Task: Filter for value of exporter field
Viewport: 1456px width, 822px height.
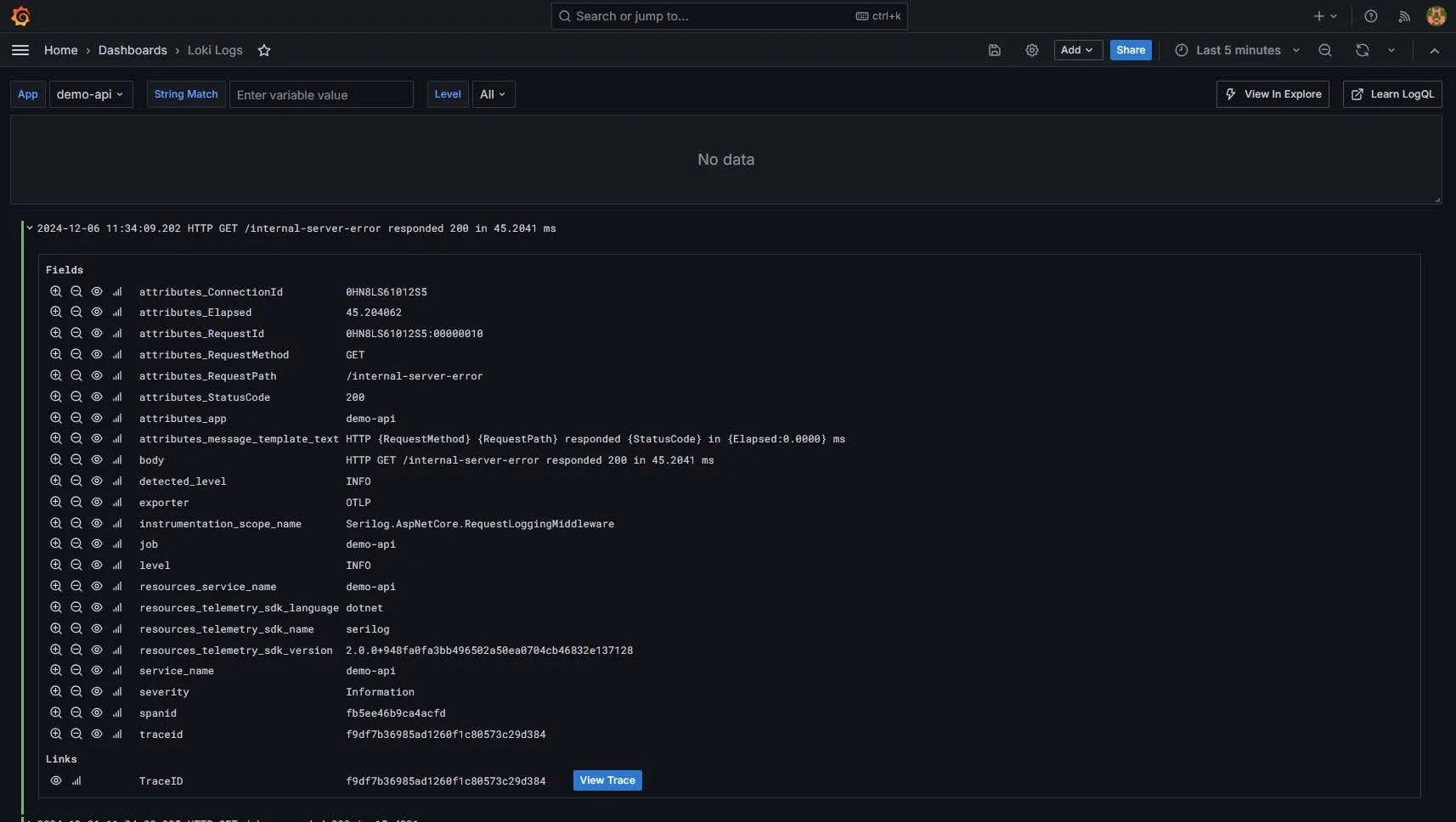Action: 56,502
